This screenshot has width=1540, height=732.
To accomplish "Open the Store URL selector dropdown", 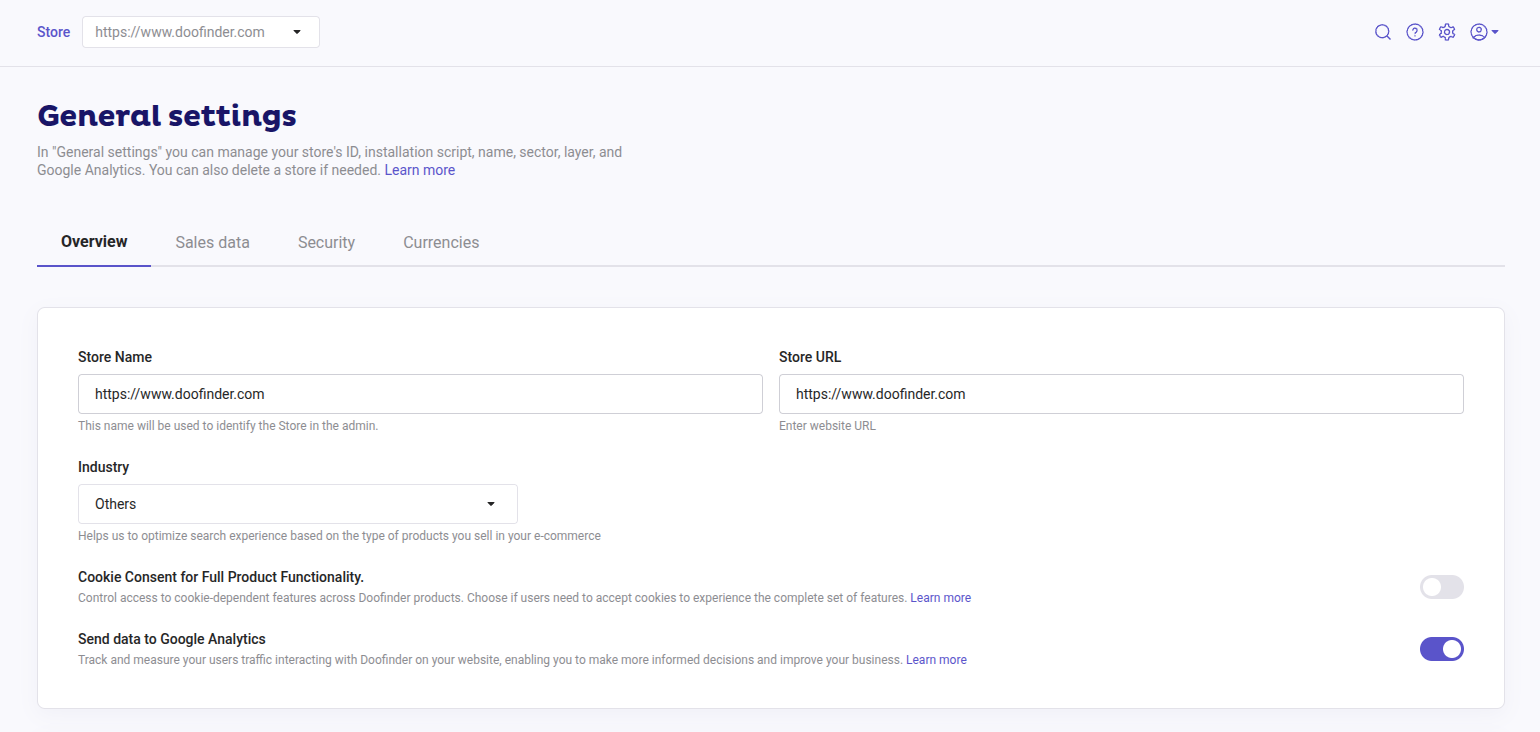I will click(x=297, y=31).
